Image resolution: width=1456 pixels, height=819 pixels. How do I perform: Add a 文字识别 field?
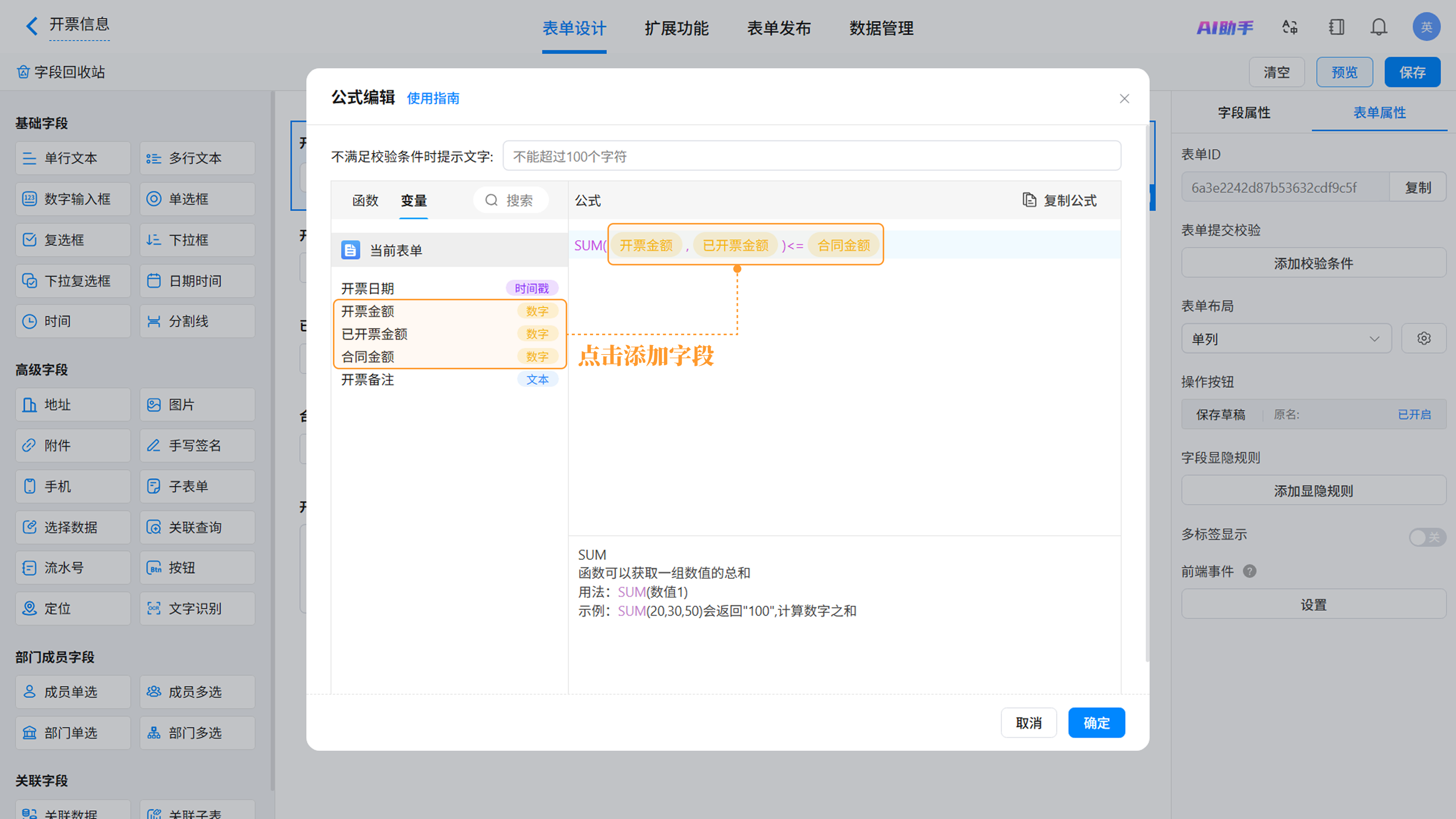pos(197,609)
